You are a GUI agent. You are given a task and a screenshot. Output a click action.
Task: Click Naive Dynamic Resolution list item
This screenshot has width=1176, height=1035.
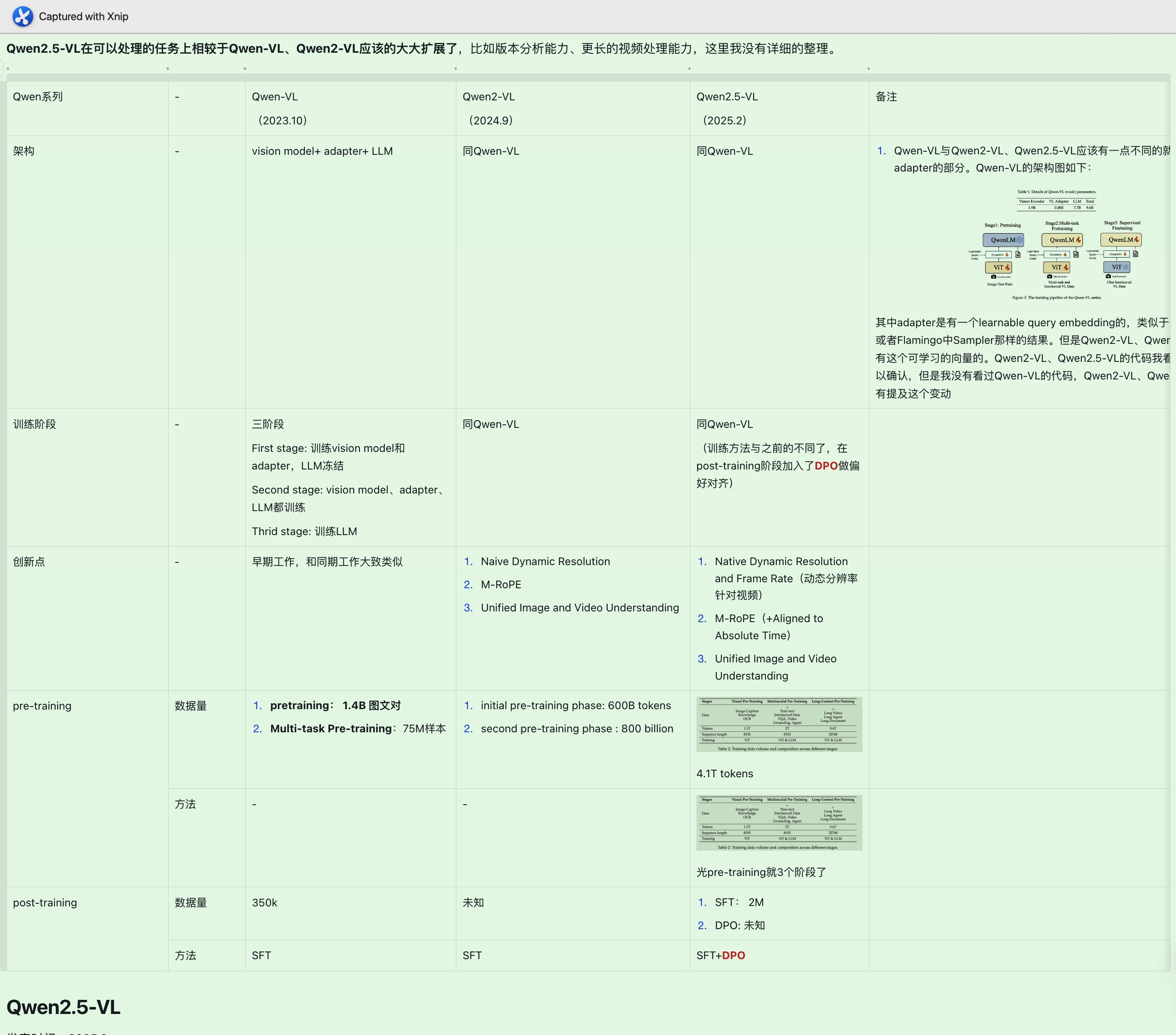[545, 561]
